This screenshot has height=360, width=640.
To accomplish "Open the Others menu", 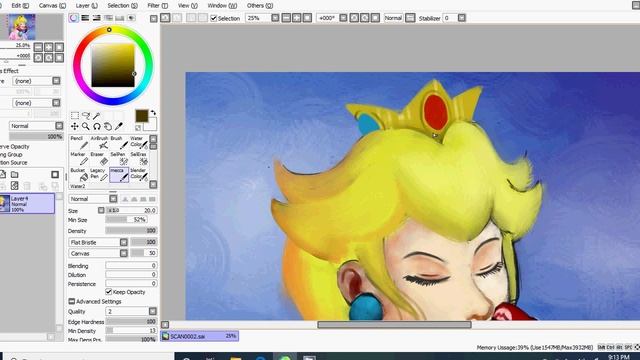I will [x=260, y=6].
